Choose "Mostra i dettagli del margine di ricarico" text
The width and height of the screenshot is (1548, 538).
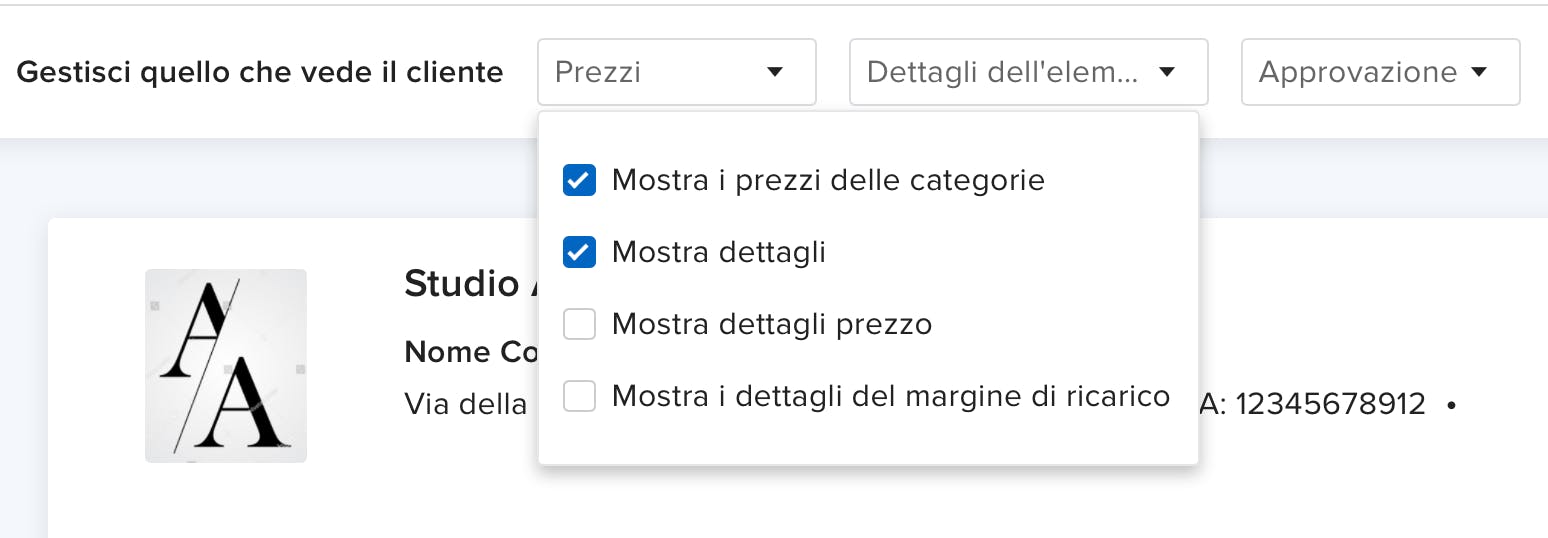[x=890, y=396]
